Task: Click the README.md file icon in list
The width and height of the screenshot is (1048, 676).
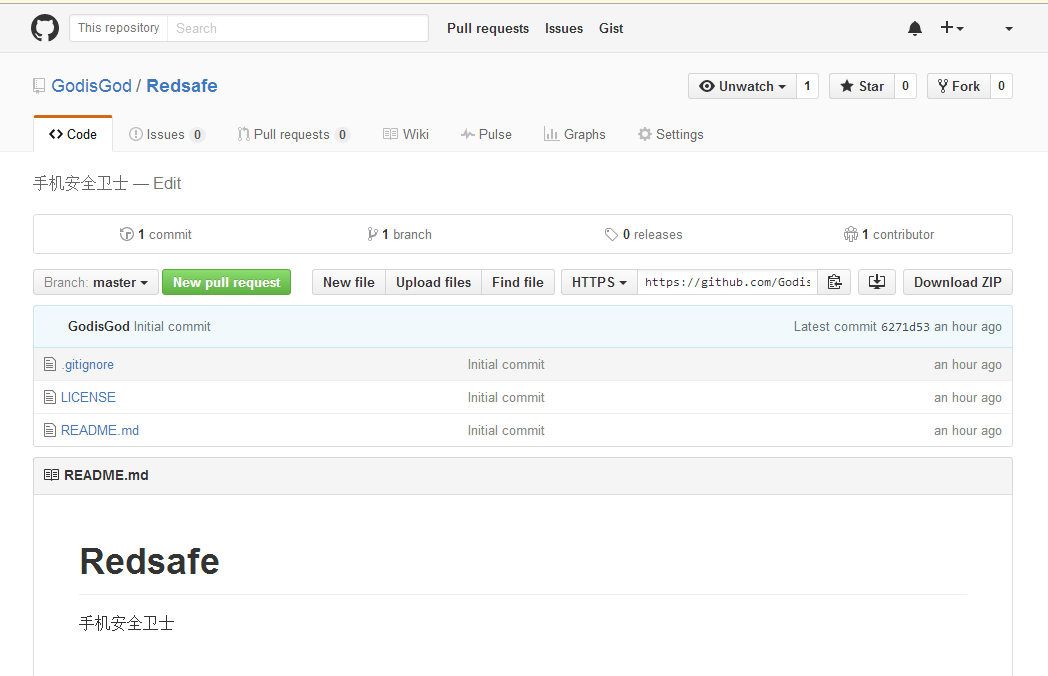Action: [49, 430]
